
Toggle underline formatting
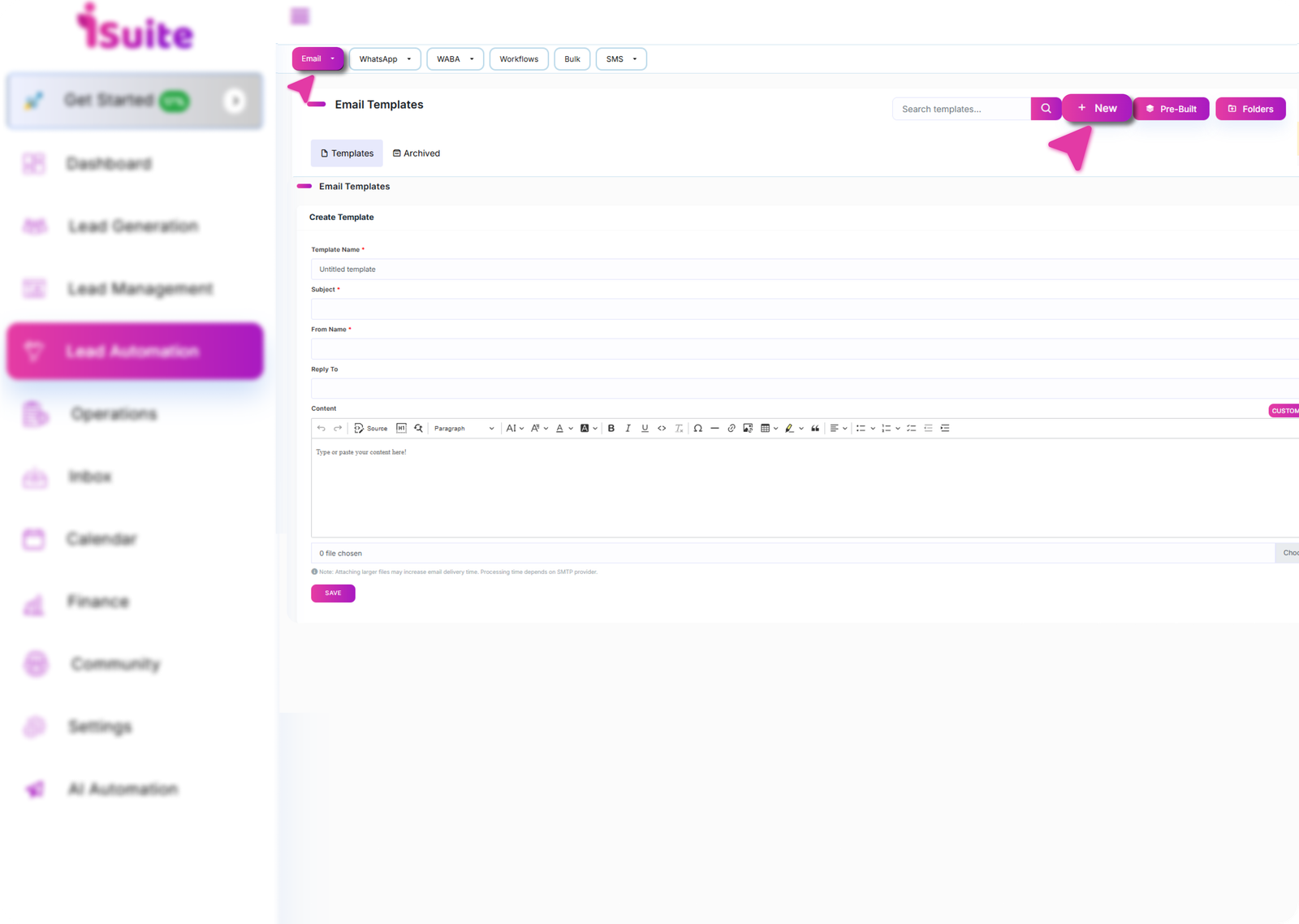tap(644, 428)
